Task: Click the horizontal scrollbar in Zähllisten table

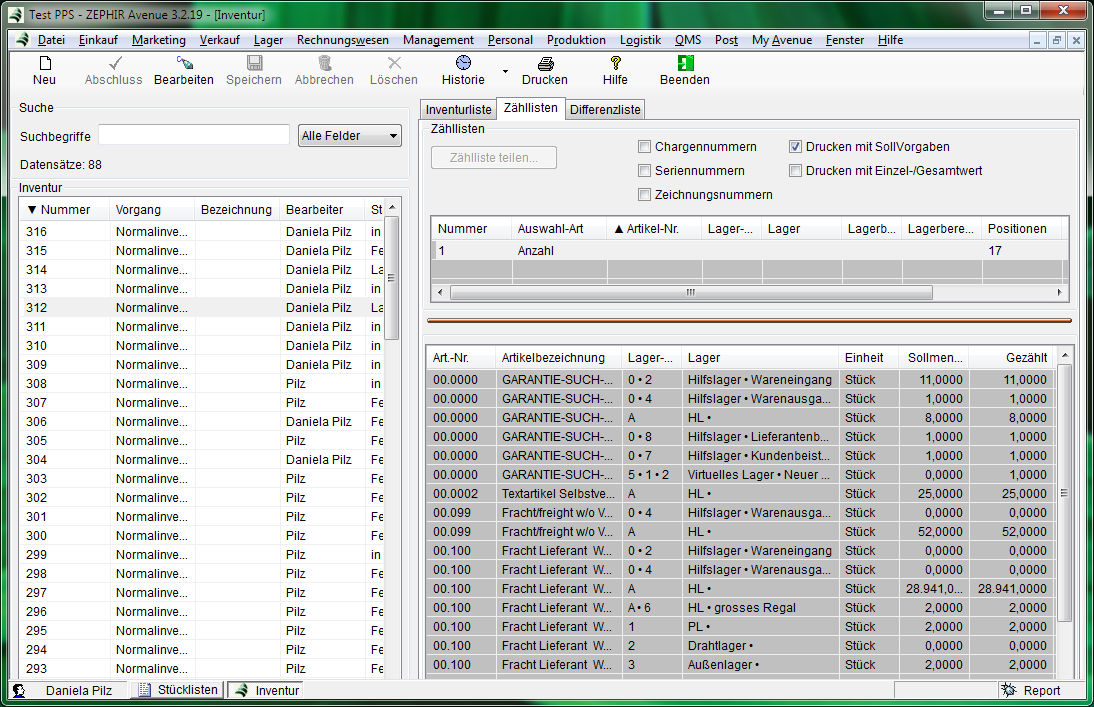Action: [690, 293]
